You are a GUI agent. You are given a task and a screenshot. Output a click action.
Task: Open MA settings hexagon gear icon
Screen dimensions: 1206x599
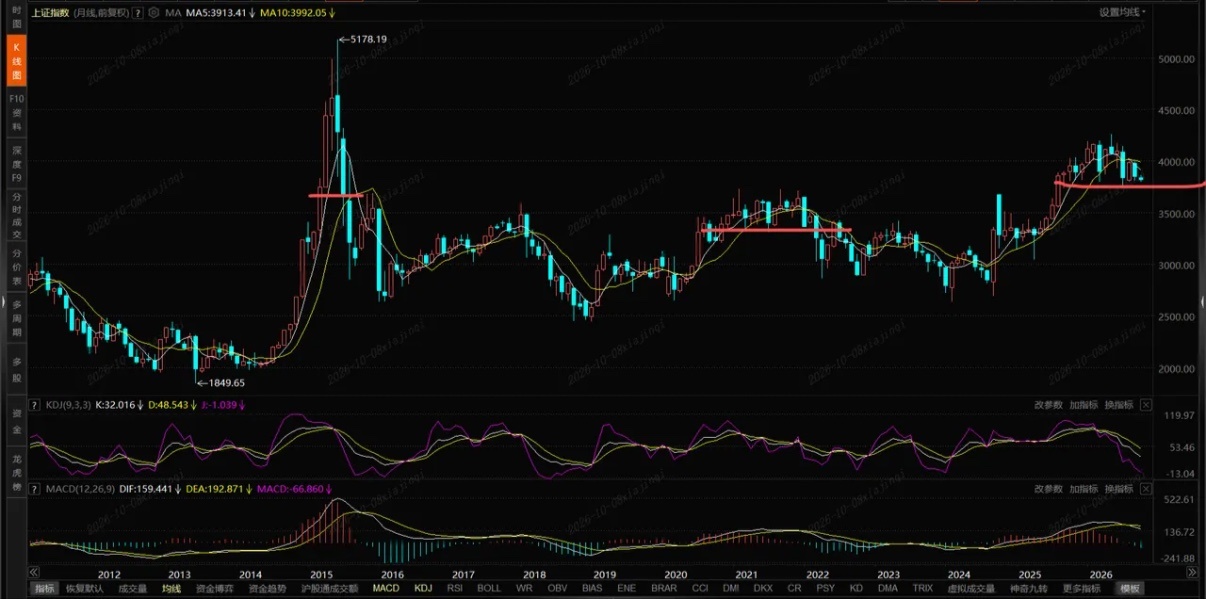click(152, 14)
